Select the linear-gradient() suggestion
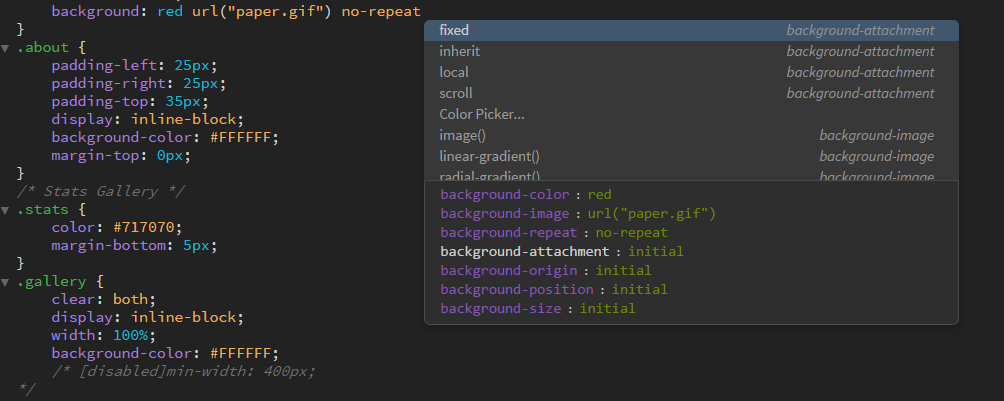 click(x=489, y=156)
